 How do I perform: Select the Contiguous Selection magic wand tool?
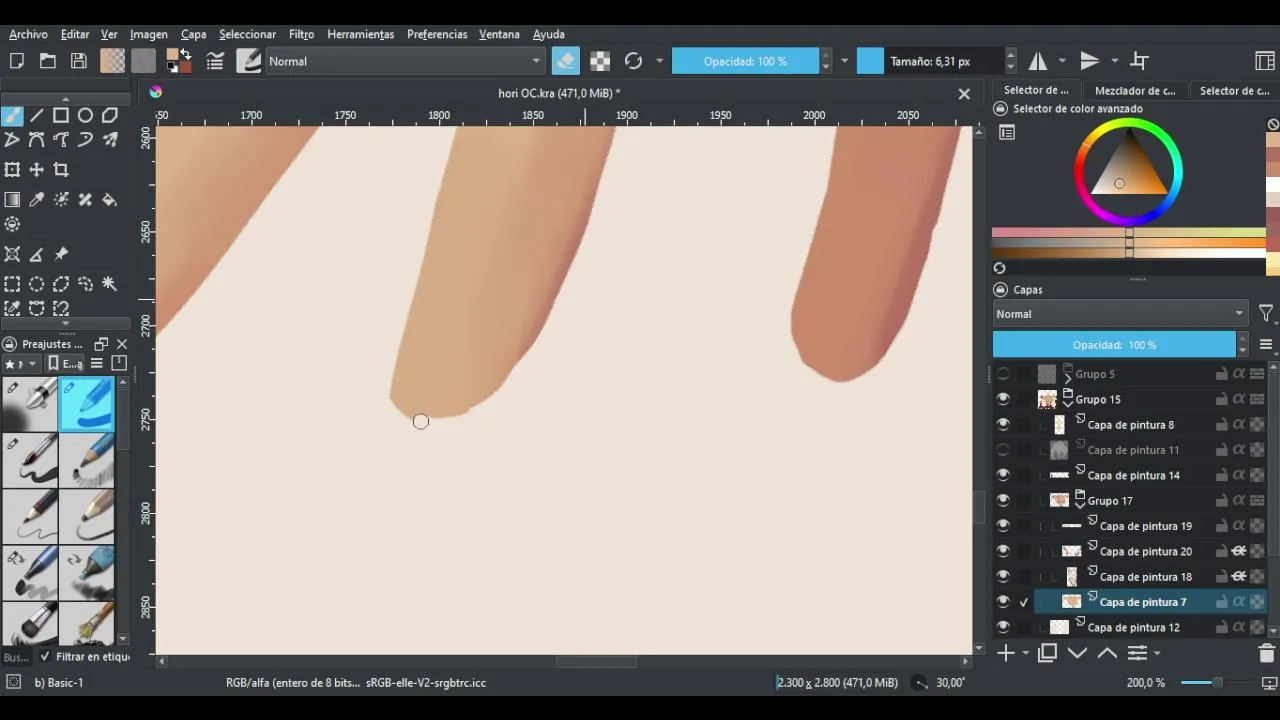click(x=110, y=284)
